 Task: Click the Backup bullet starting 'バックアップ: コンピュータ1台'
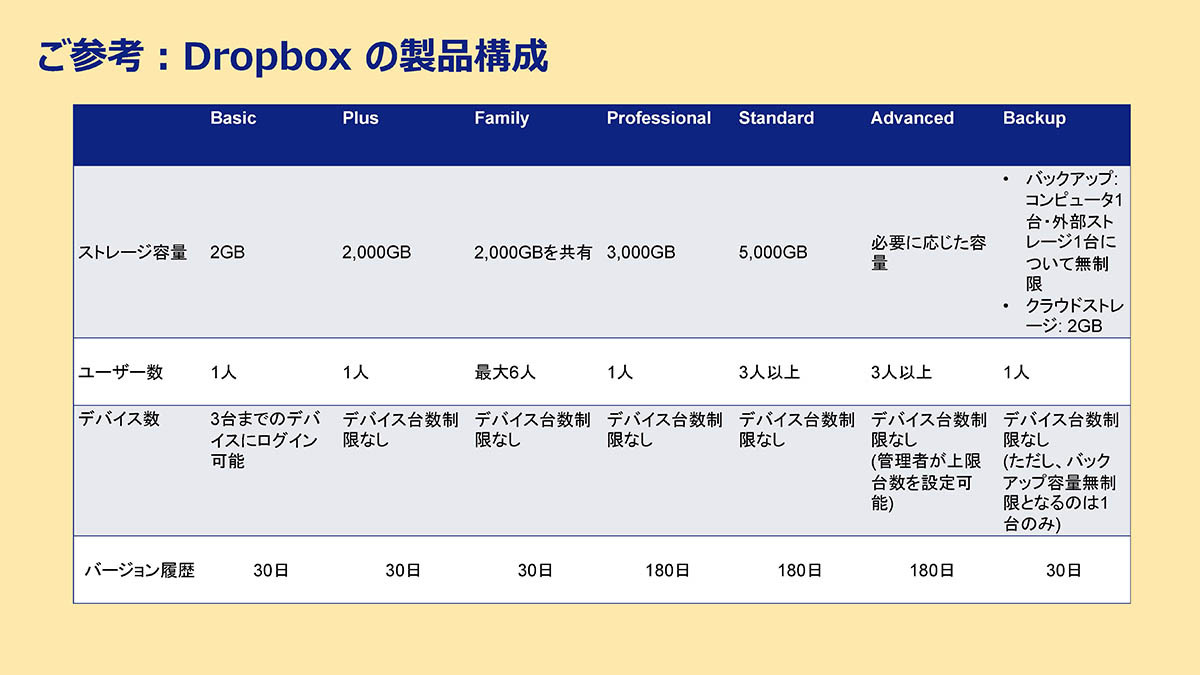[1065, 232]
